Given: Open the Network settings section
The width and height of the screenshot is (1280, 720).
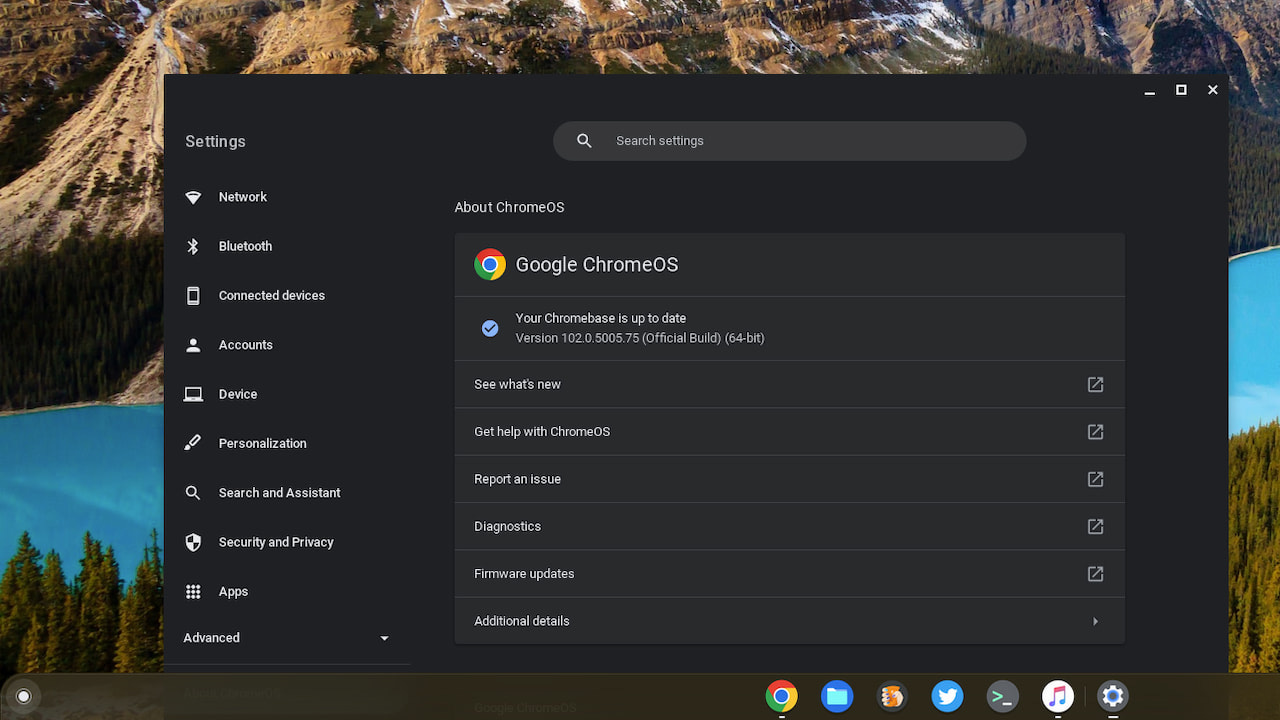Looking at the screenshot, I should (x=288, y=197).
